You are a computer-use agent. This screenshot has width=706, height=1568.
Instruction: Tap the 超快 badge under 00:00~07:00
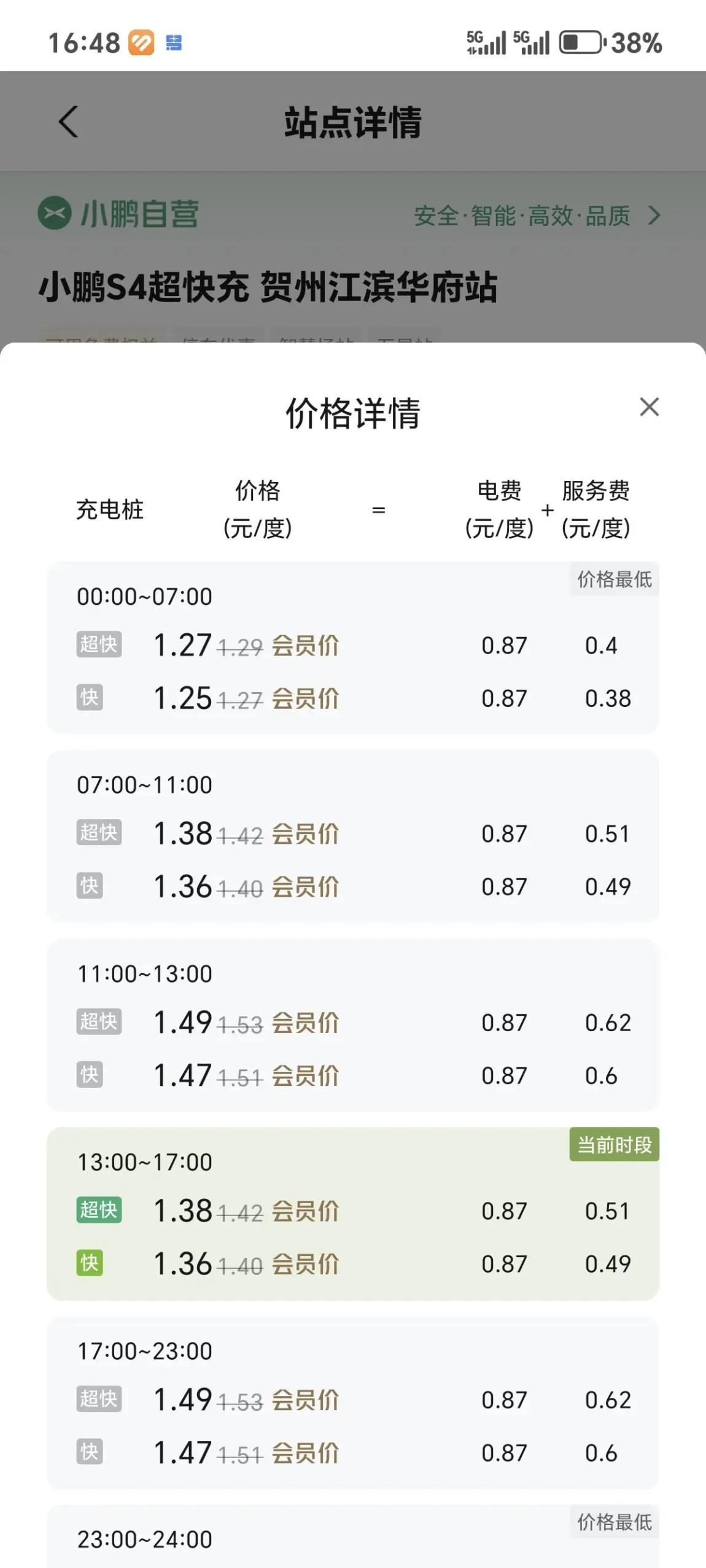(x=99, y=644)
